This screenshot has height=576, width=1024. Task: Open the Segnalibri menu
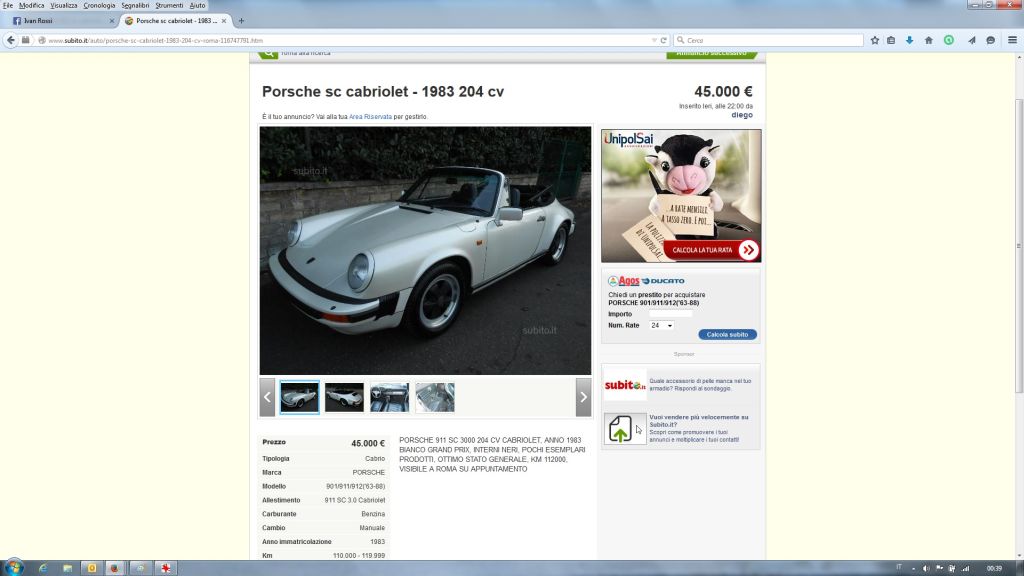click(135, 5)
